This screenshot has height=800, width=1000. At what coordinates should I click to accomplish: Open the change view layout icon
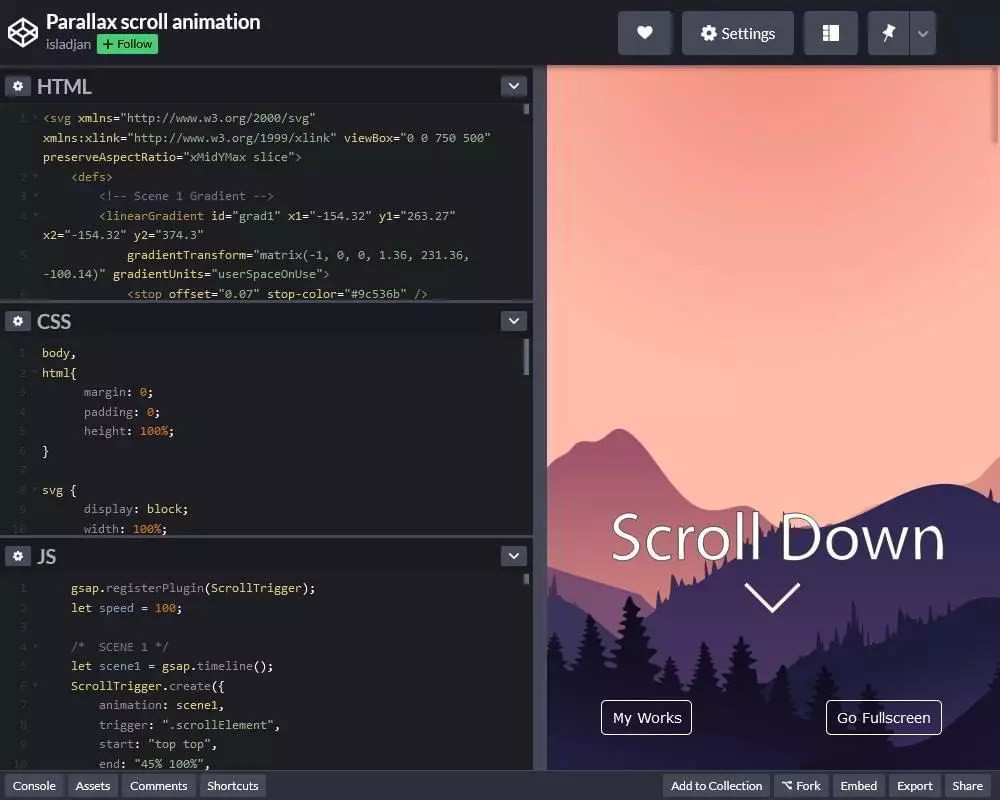(830, 32)
